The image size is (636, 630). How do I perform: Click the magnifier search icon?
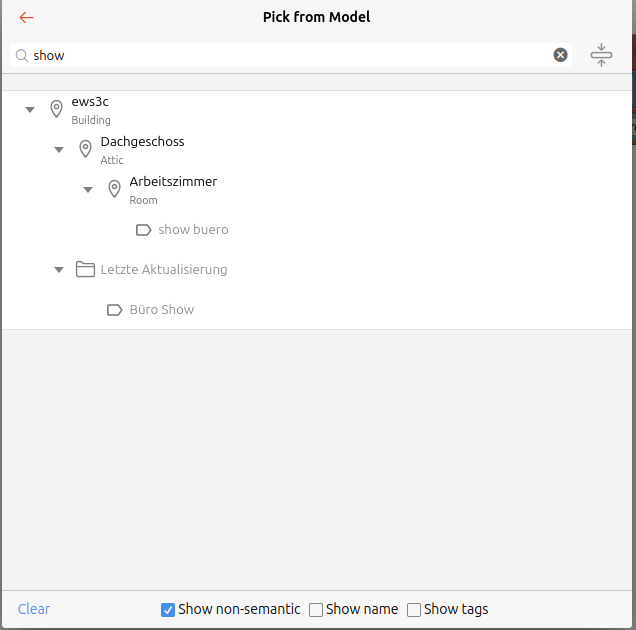point(22,55)
